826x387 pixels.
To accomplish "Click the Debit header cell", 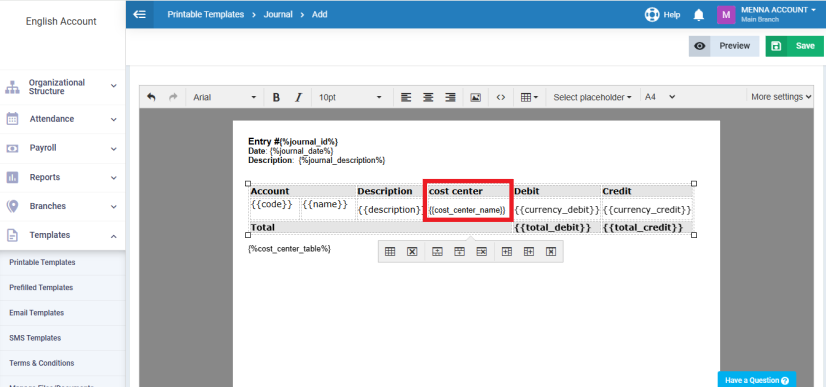I will [x=557, y=191].
